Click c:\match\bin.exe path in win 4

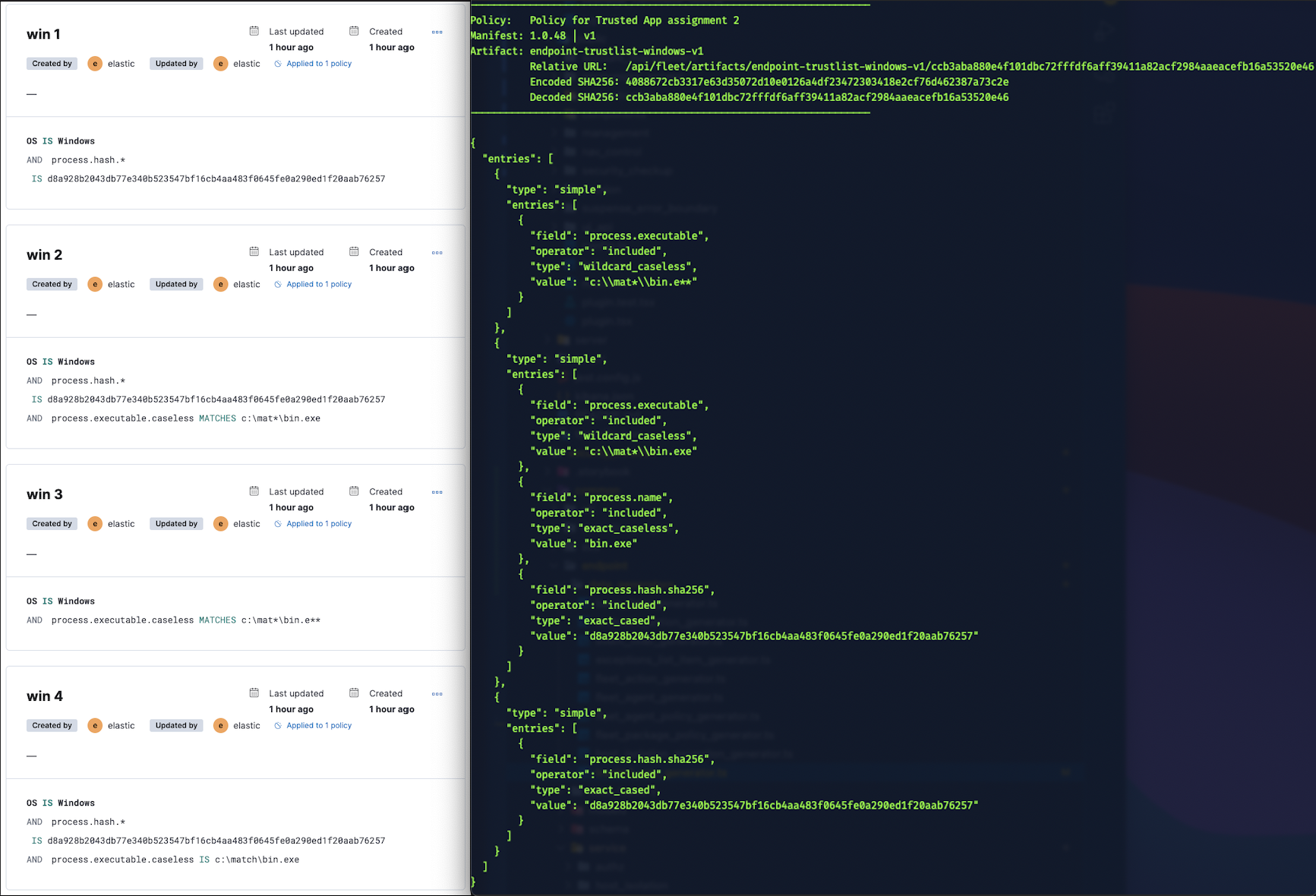(x=257, y=860)
